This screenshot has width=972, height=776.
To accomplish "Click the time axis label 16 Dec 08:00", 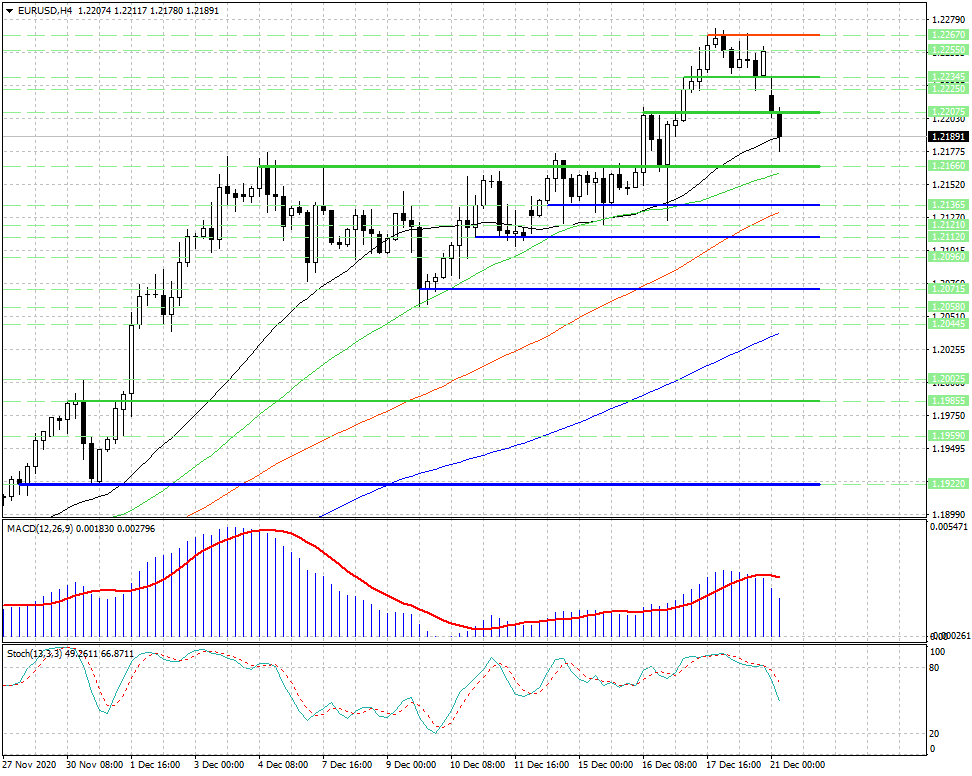I will 669,764.
